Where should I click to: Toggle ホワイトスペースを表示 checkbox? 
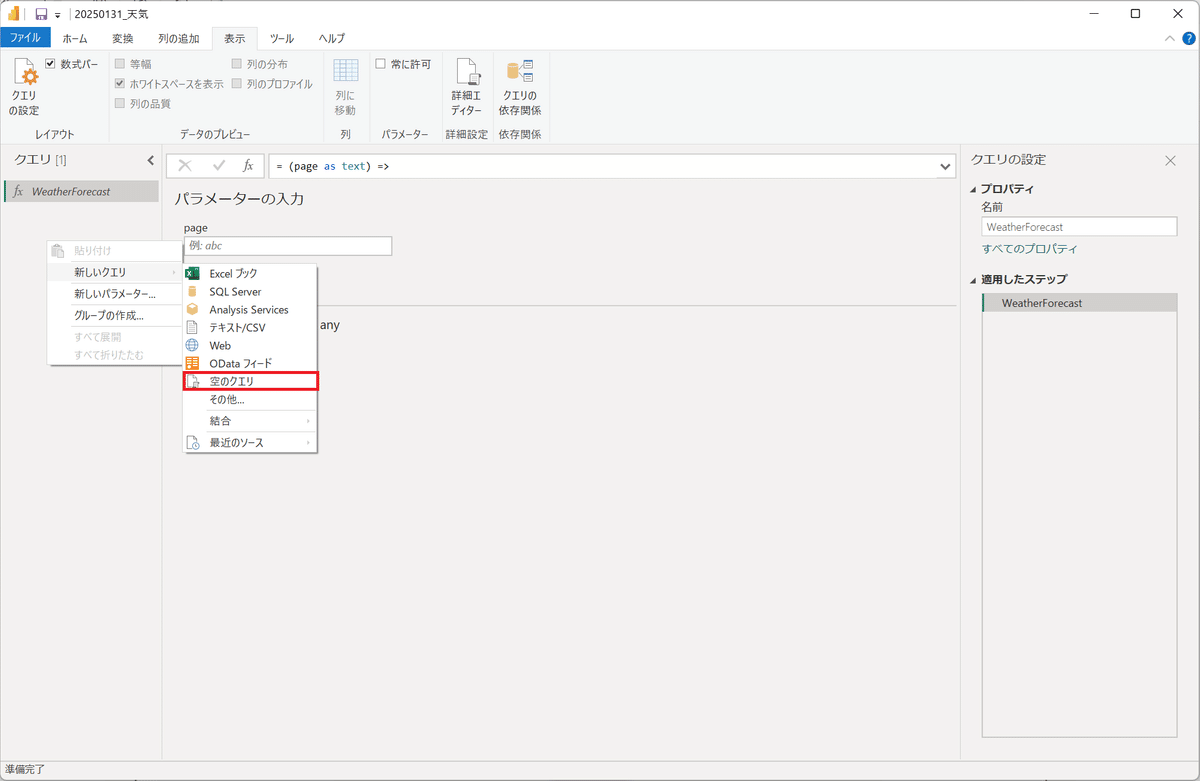(120, 83)
